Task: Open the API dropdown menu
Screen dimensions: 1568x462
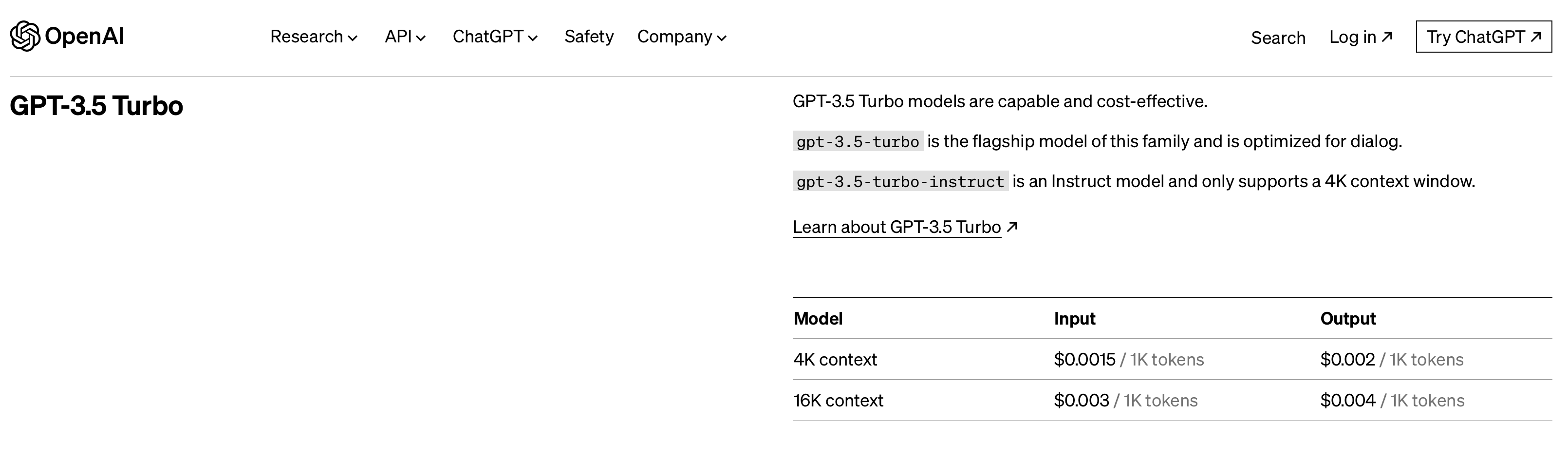Action: (x=399, y=37)
